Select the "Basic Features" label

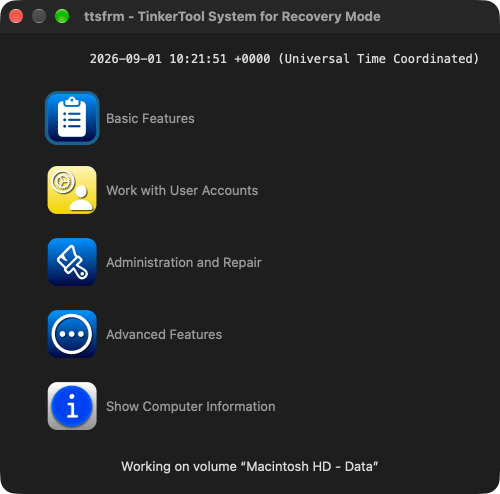coord(150,119)
